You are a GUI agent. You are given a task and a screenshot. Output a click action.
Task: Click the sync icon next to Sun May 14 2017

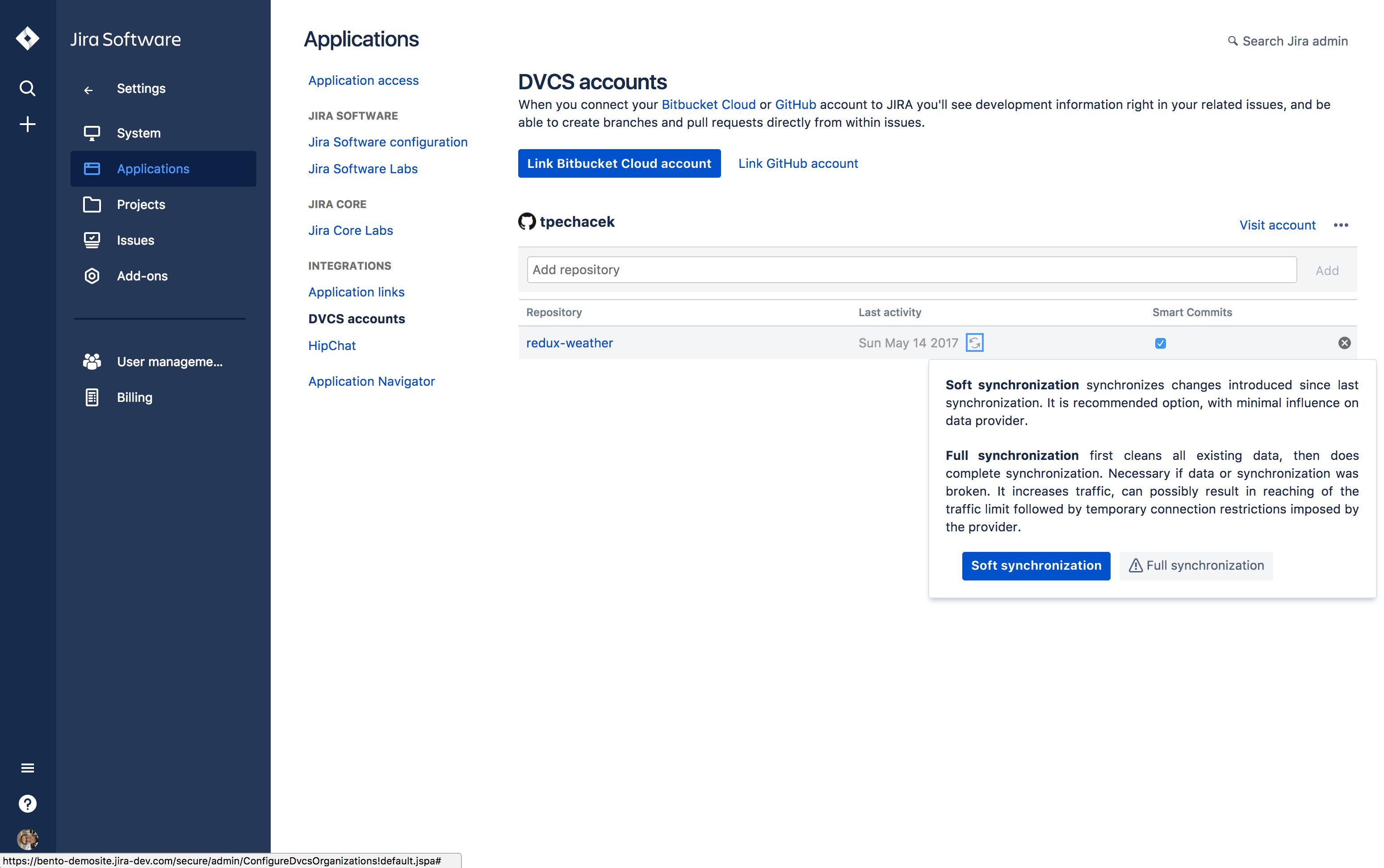coord(974,342)
